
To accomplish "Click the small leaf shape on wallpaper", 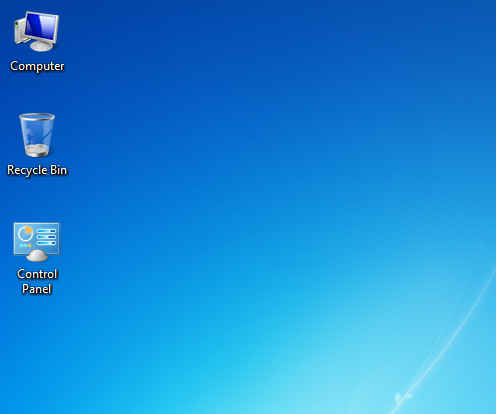I will click(398, 398).
